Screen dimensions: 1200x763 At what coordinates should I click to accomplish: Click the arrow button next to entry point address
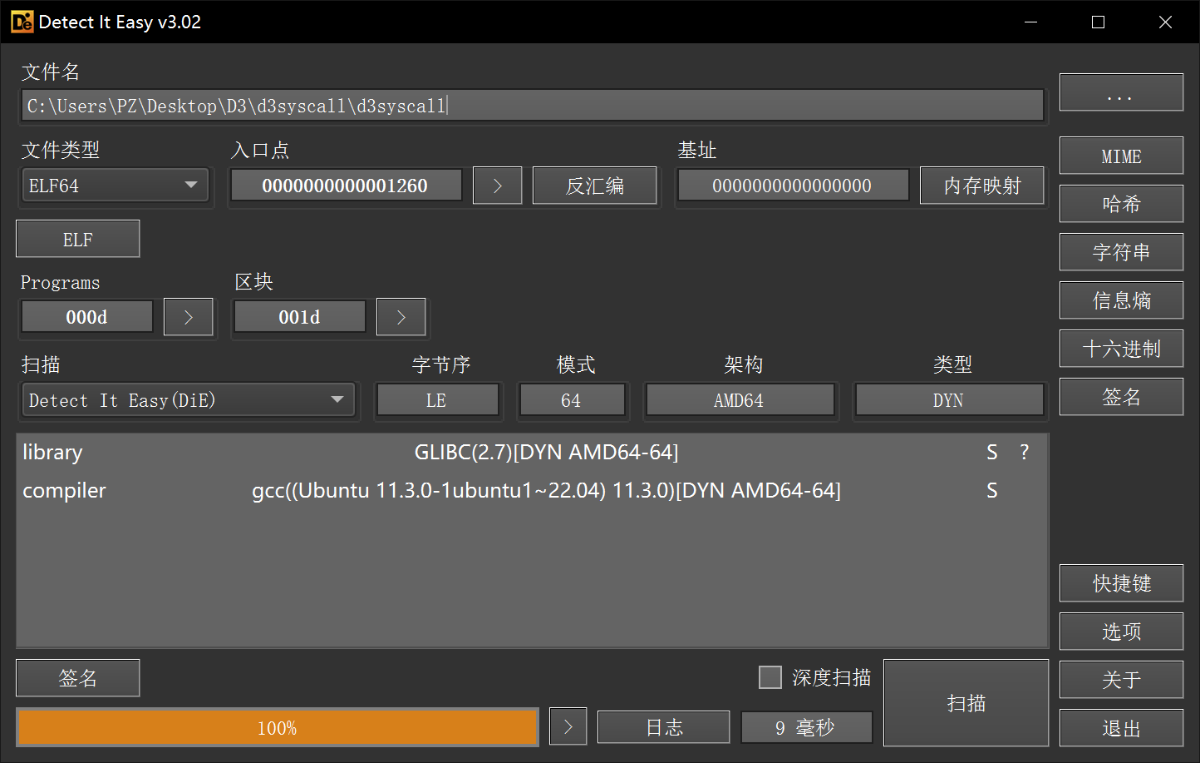coord(497,185)
